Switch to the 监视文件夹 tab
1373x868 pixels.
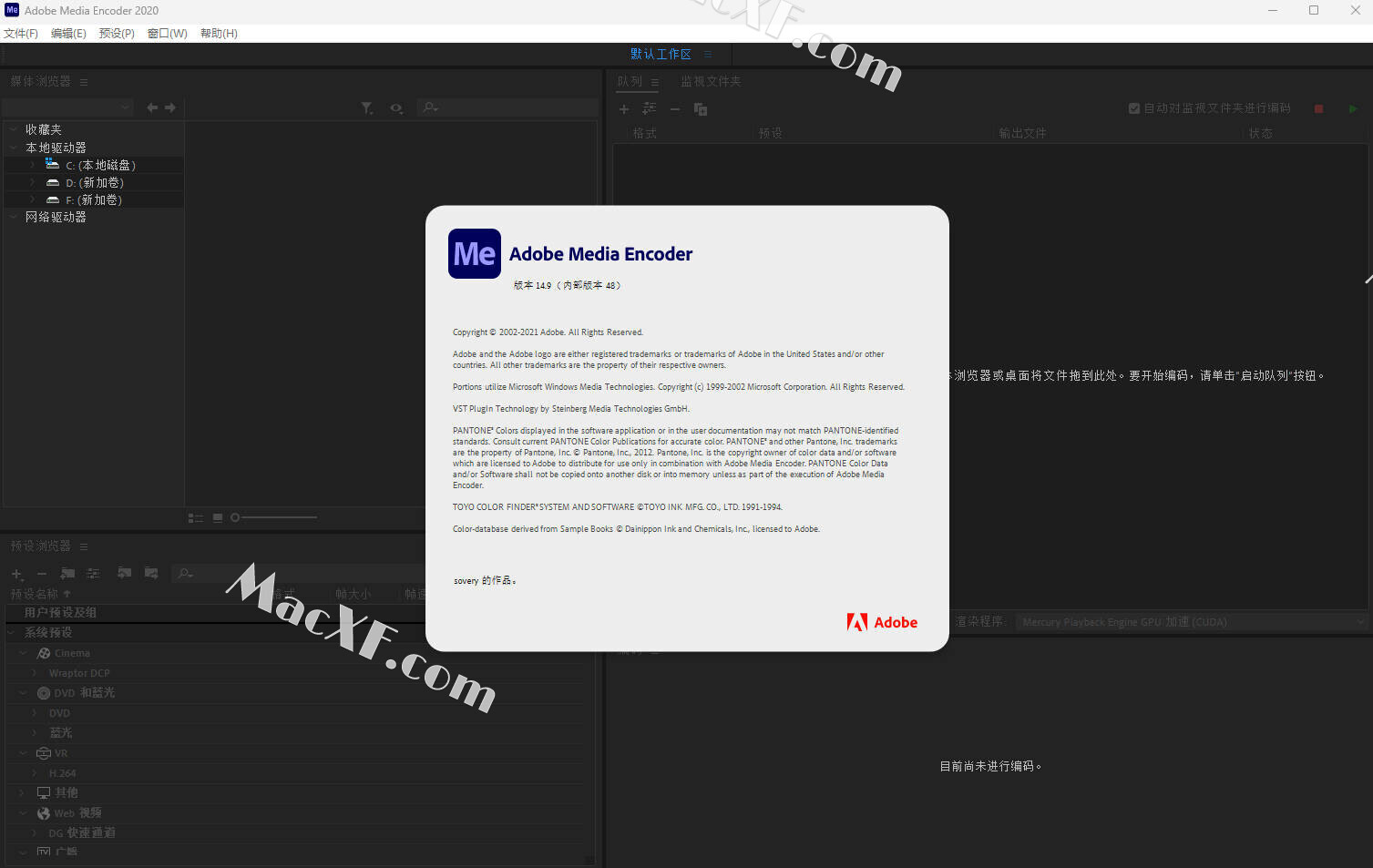pyautogui.click(x=711, y=81)
